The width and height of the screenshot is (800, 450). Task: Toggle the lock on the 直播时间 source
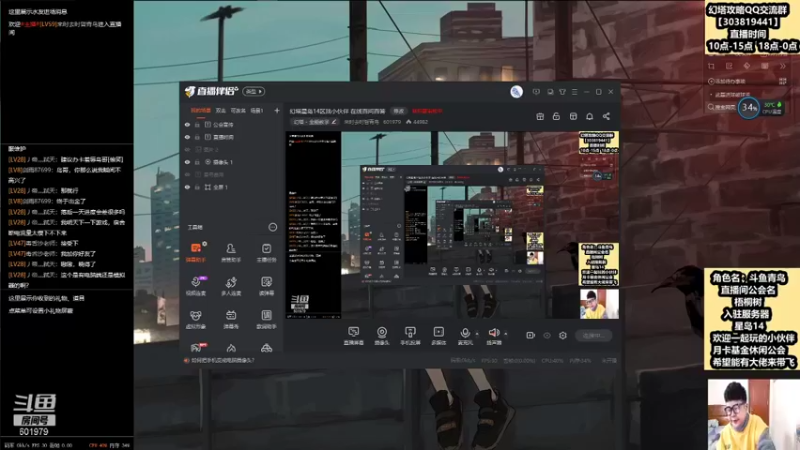(x=197, y=137)
